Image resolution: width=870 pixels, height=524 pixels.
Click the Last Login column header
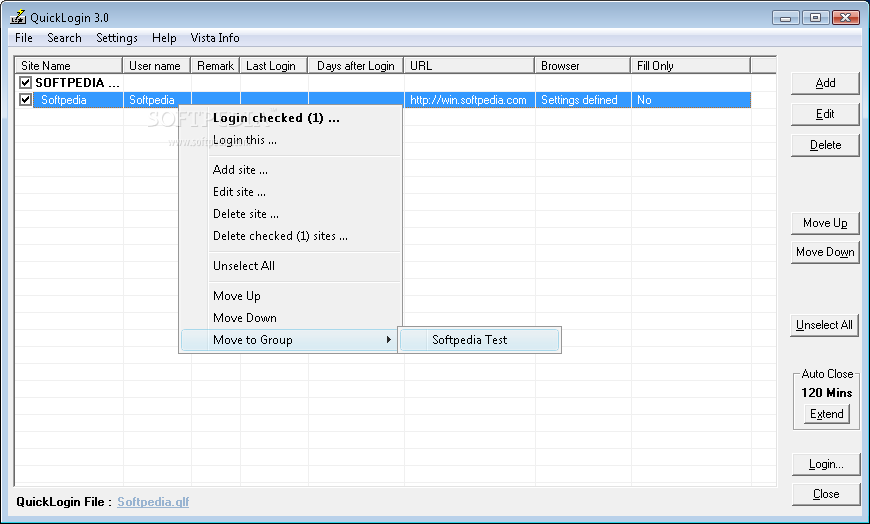point(274,66)
